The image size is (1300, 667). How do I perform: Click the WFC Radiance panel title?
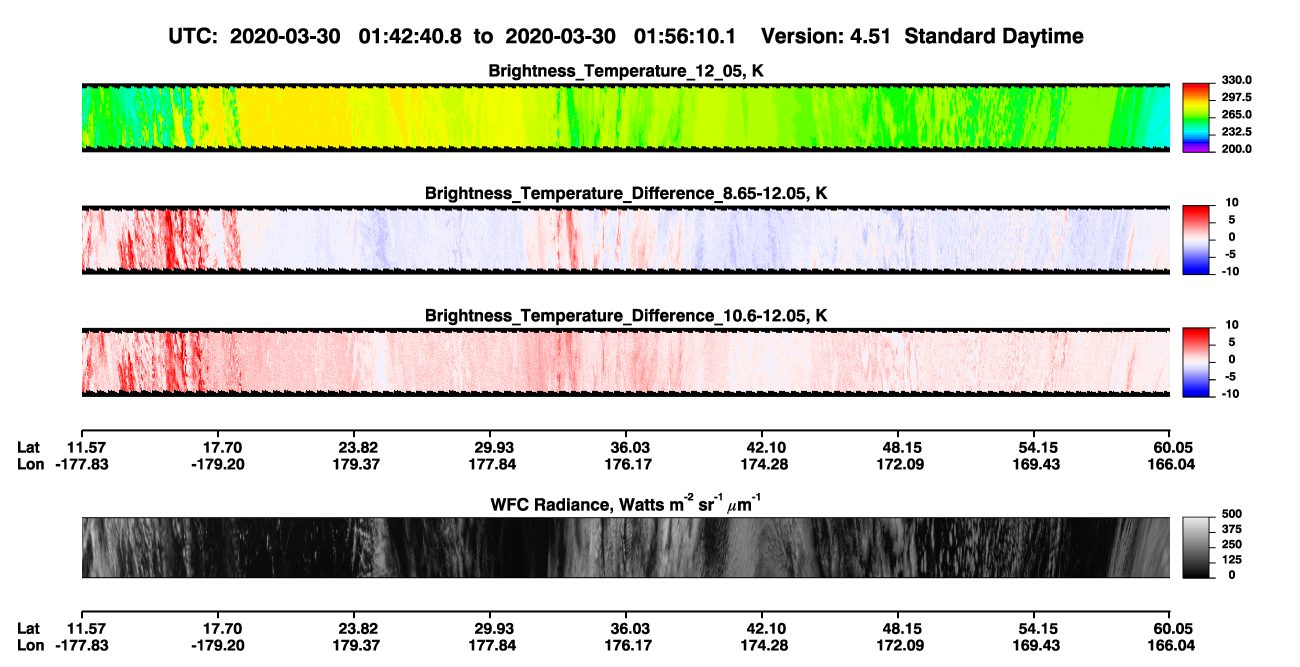click(626, 504)
